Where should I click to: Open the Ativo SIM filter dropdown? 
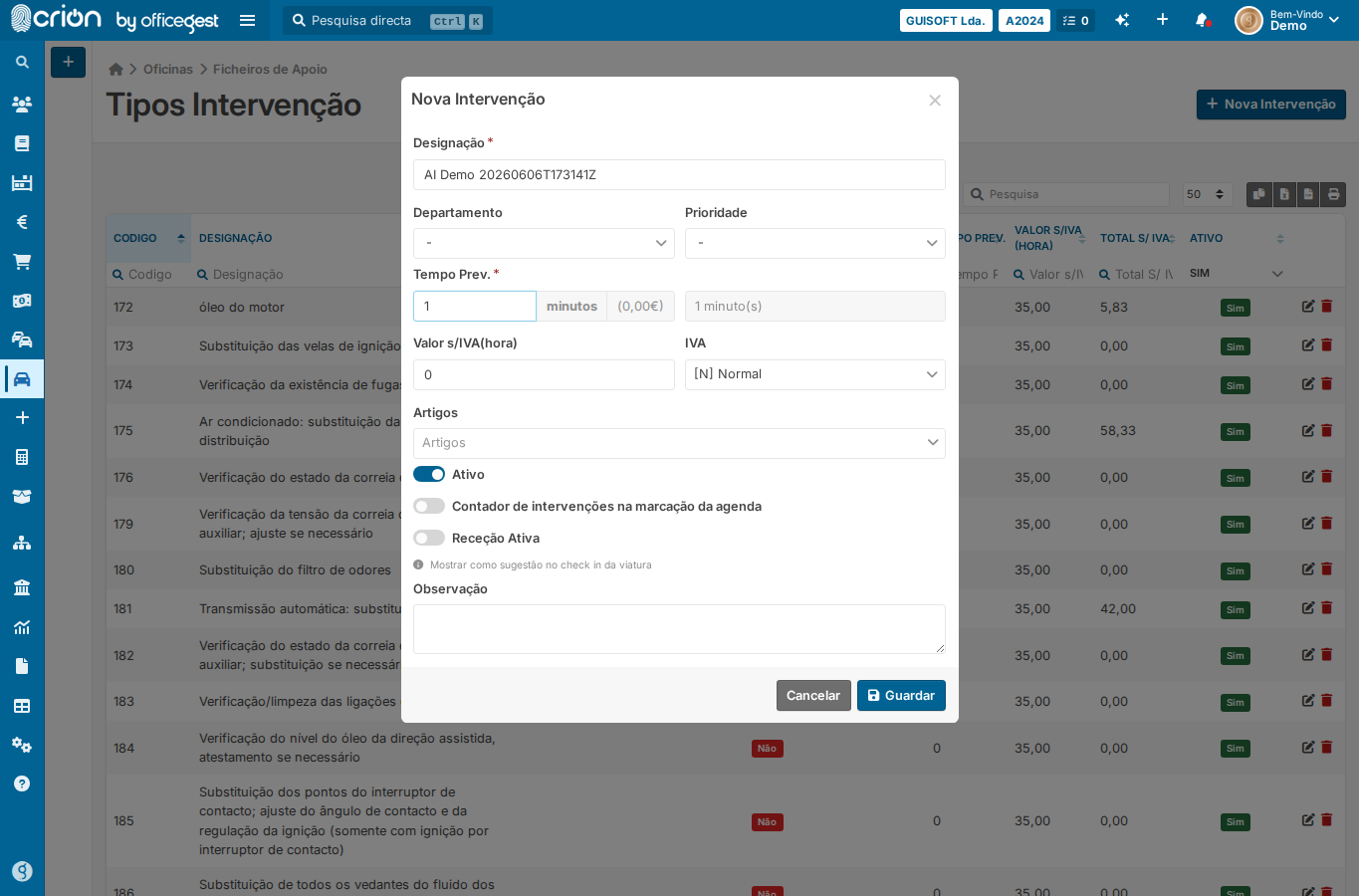[x=1236, y=273]
